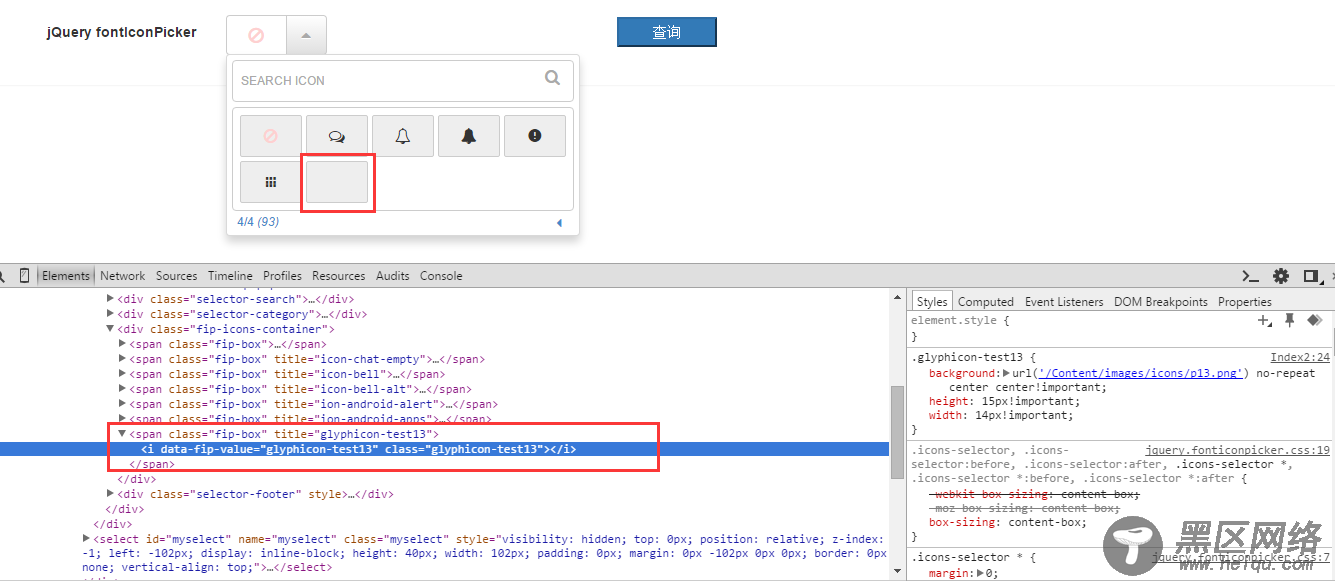Switch to Elements panel tab
Image resolution: width=1335 pixels, height=581 pixels.
66,276
